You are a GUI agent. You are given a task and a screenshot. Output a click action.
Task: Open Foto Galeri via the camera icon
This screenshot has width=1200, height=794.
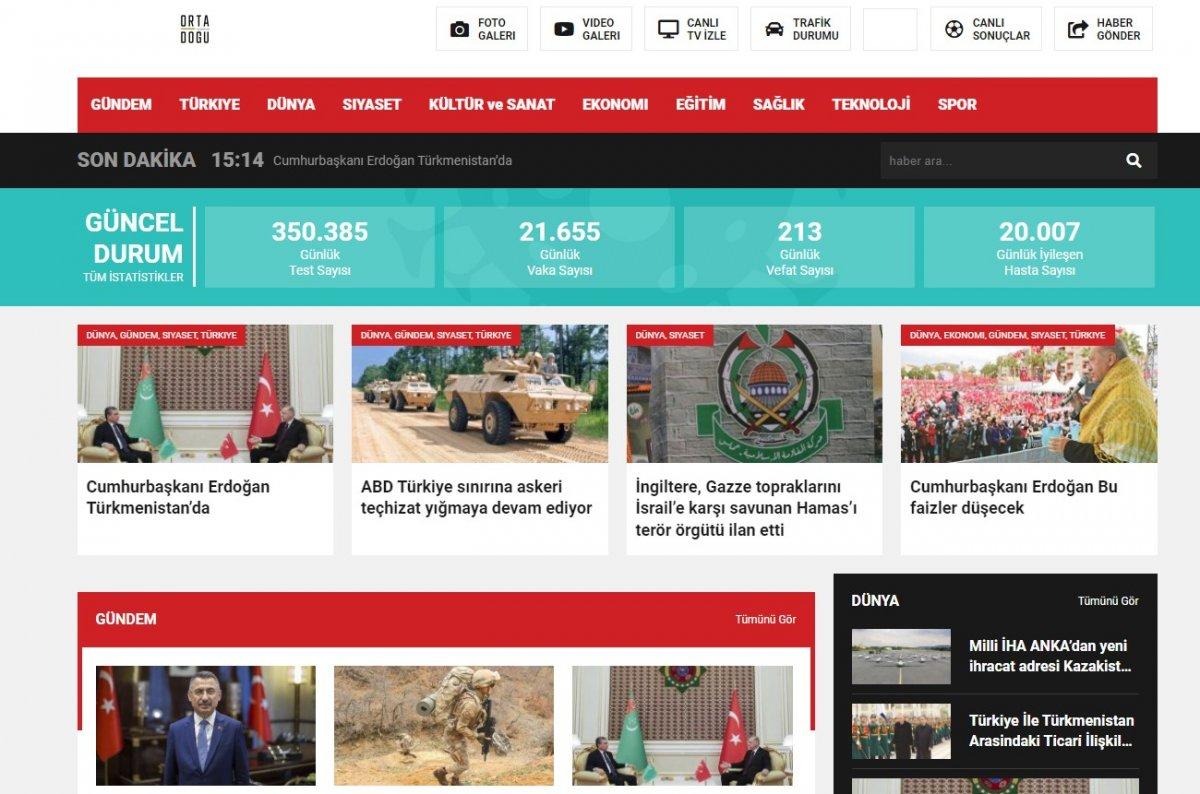(459, 28)
